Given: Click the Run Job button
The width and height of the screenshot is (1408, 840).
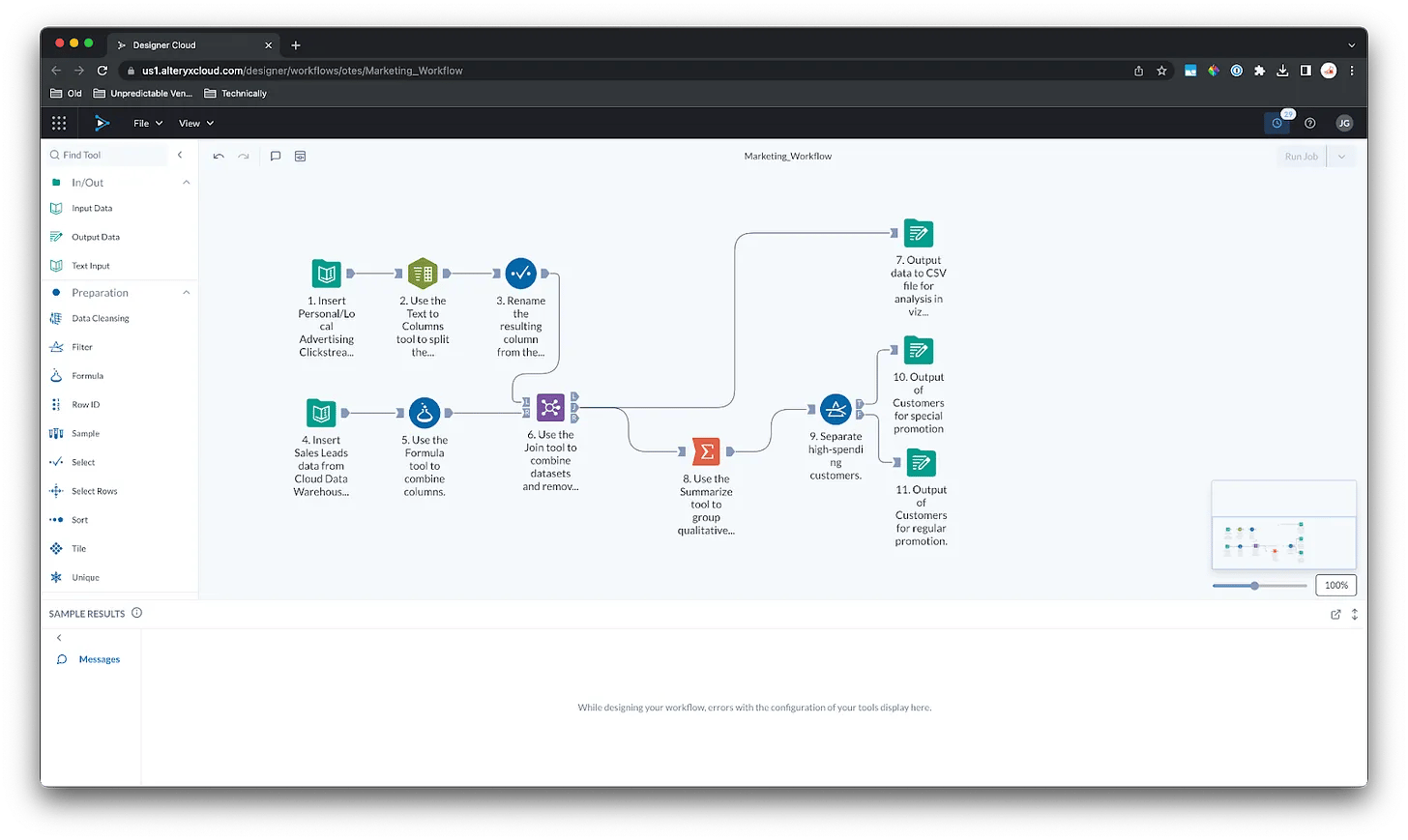Looking at the screenshot, I should click(1301, 156).
